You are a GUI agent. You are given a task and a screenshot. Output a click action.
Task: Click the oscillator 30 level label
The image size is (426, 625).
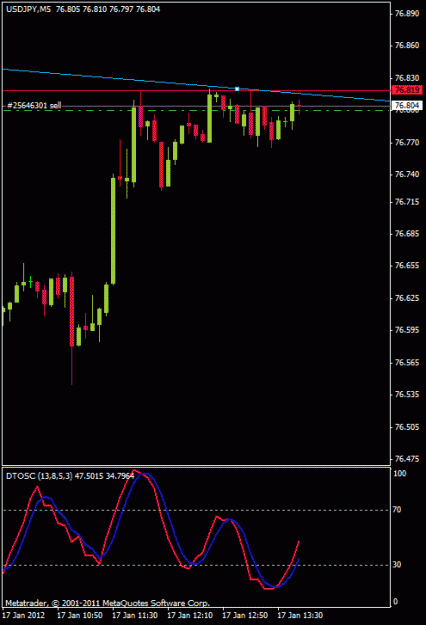tap(397, 565)
